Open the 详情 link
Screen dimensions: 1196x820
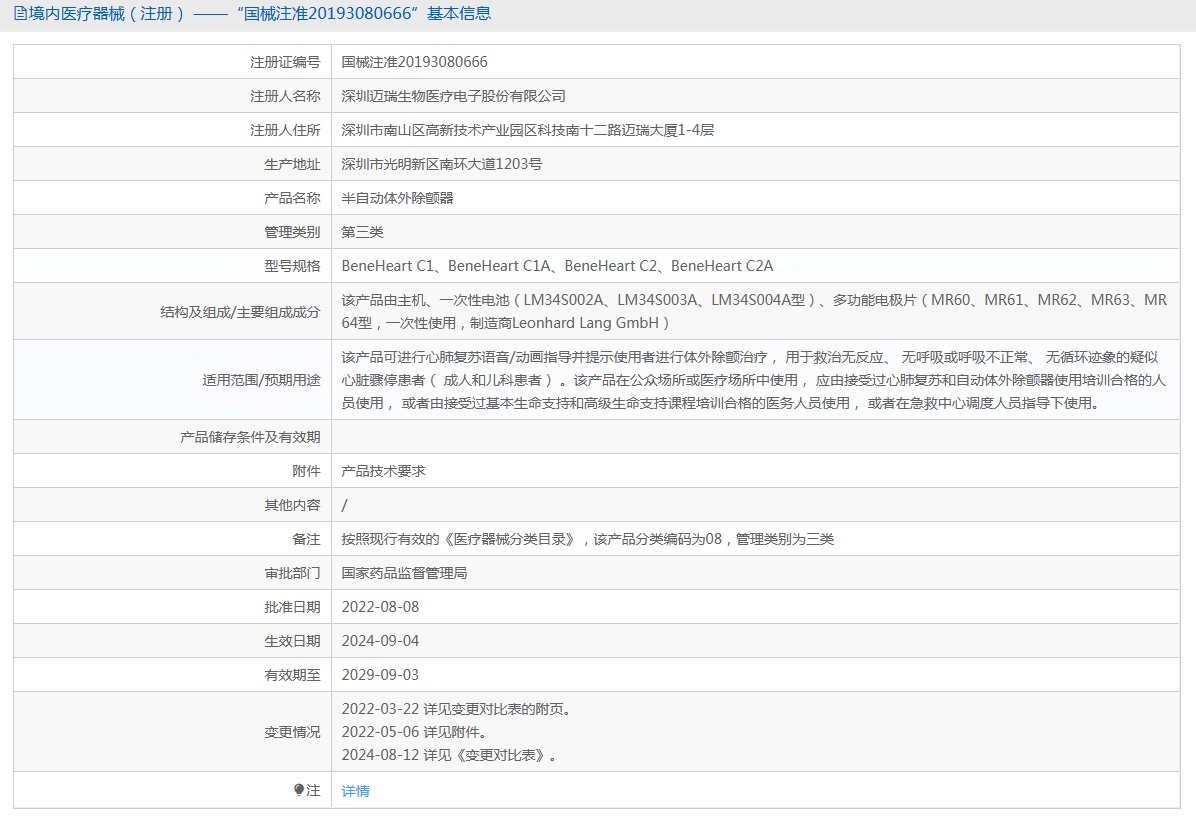[x=355, y=791]
